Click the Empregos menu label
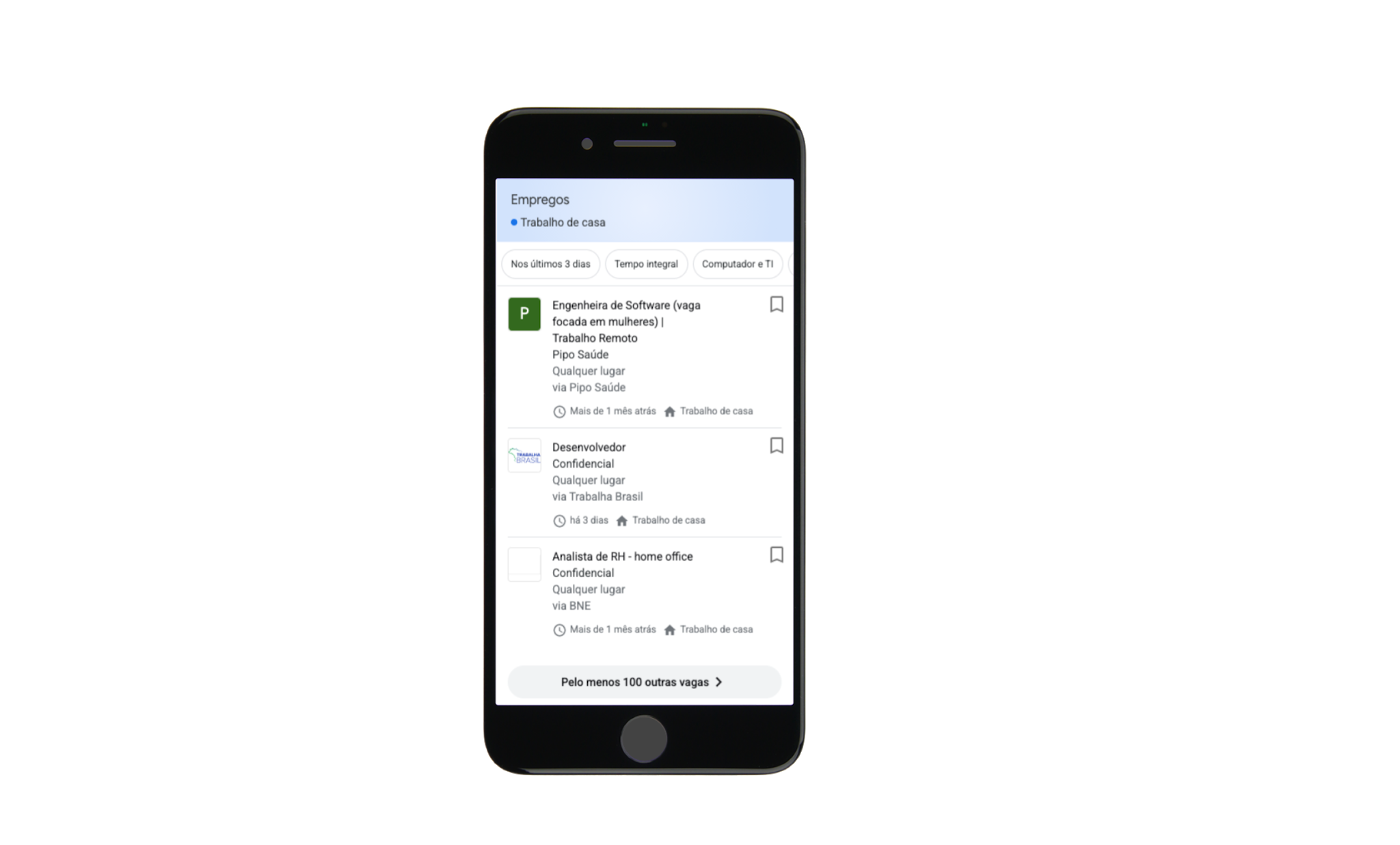1400x845 pixels. (x=539, y=199)
